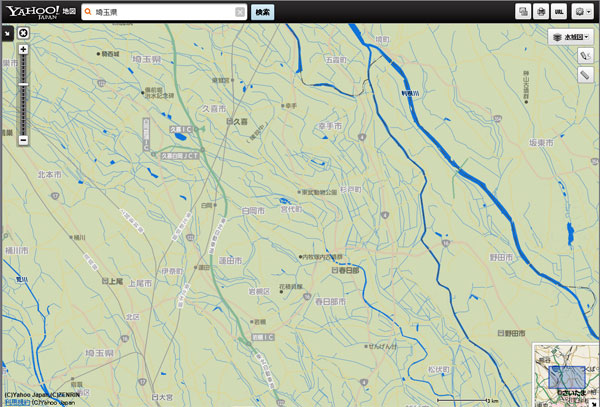
Task: Clear the search box text
Action: pyautogui.click(x=240, y=12)
